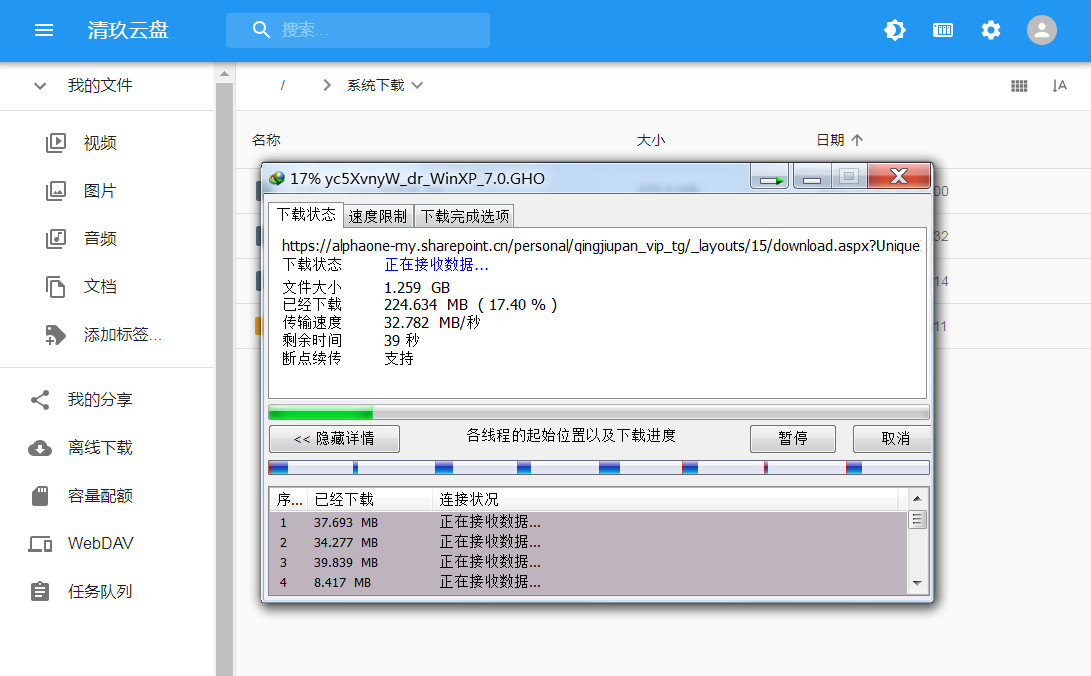Switch to the 下载状态 tab

tap(306, 214)
